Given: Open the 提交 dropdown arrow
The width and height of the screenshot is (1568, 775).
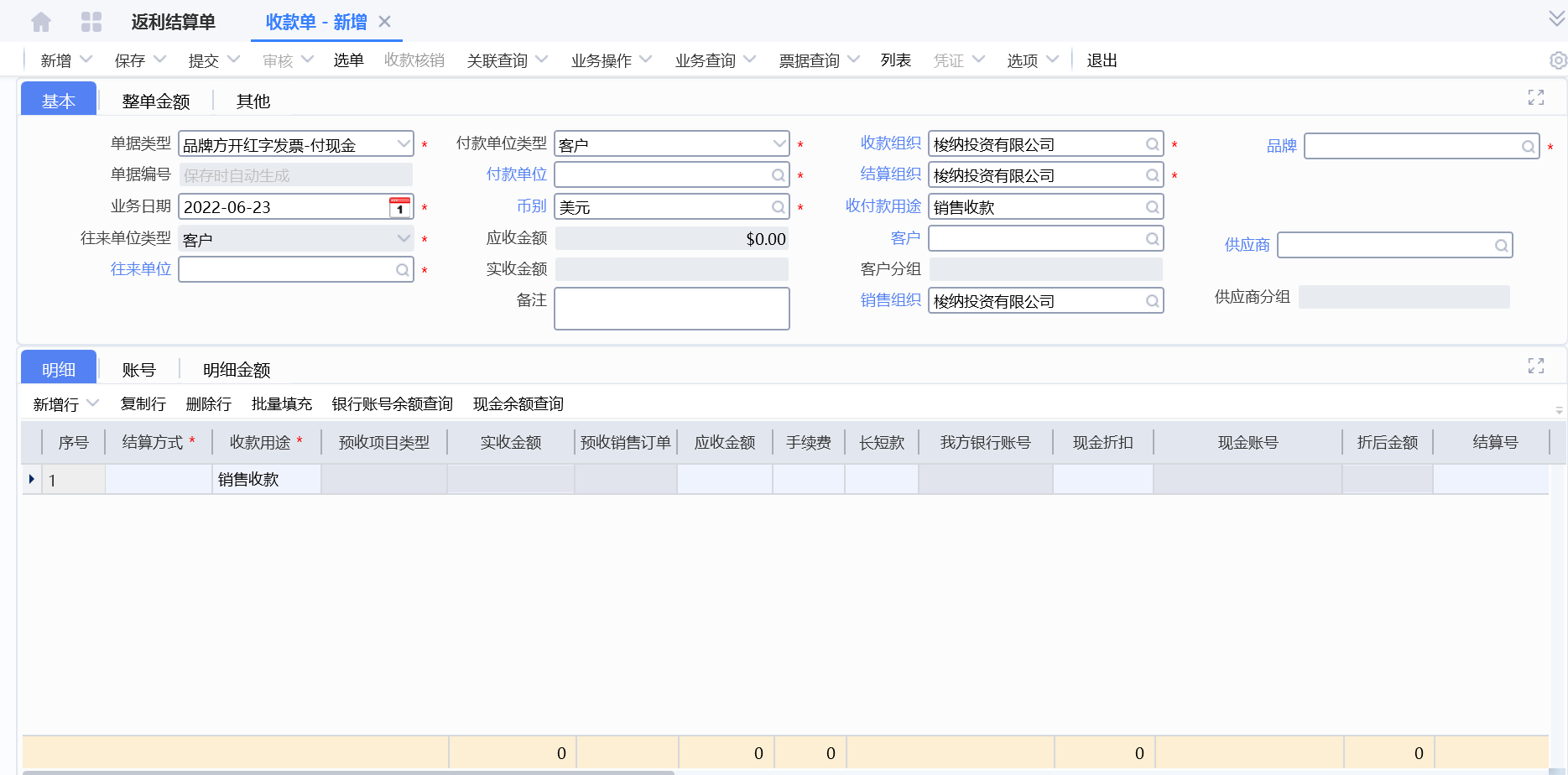Looking at the screenshot, I should [233, 60].
